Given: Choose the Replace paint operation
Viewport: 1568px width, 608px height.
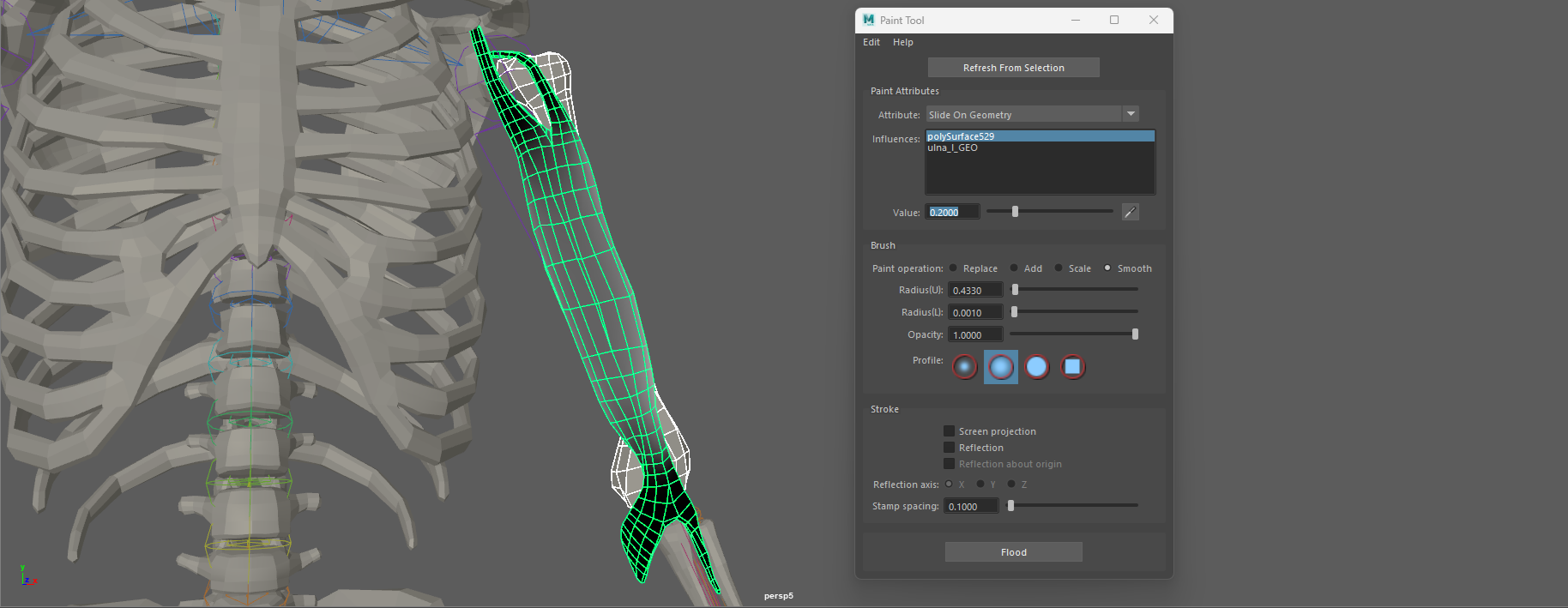Looking at the screenshot, I should 953,268.
